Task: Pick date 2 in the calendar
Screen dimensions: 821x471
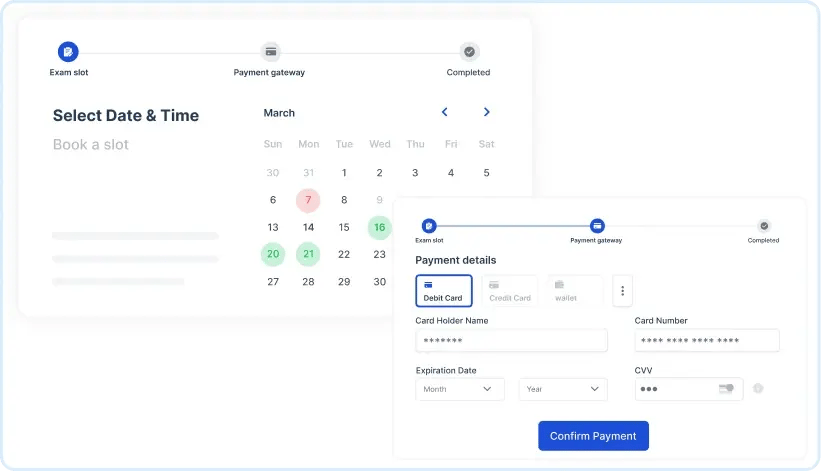Action: pyautogui.click(x=380, y=173)
